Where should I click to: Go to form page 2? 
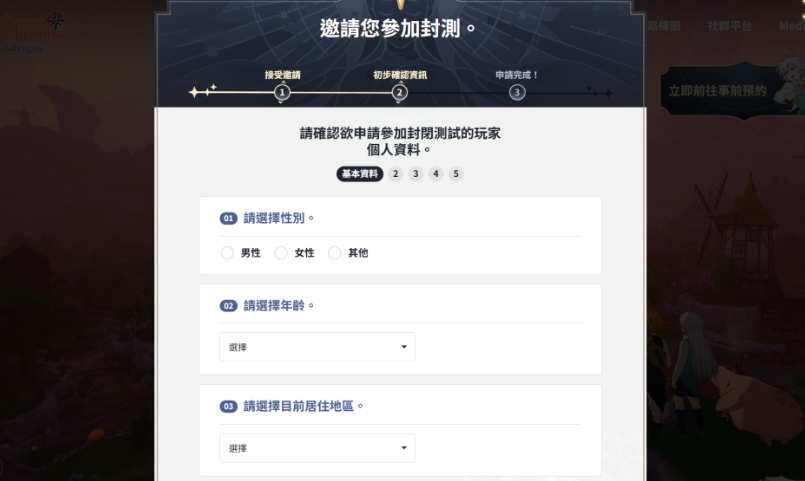(x=395, y=174)
